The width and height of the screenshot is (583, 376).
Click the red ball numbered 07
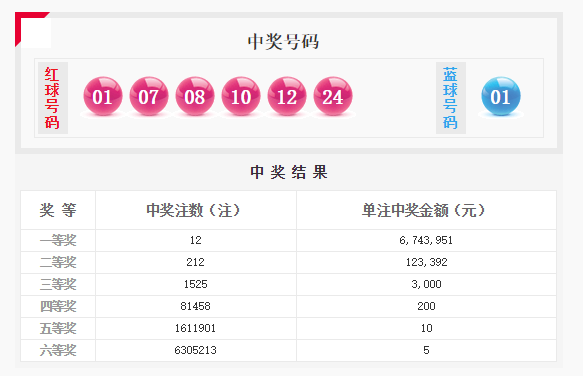click(x=149, y=96)
